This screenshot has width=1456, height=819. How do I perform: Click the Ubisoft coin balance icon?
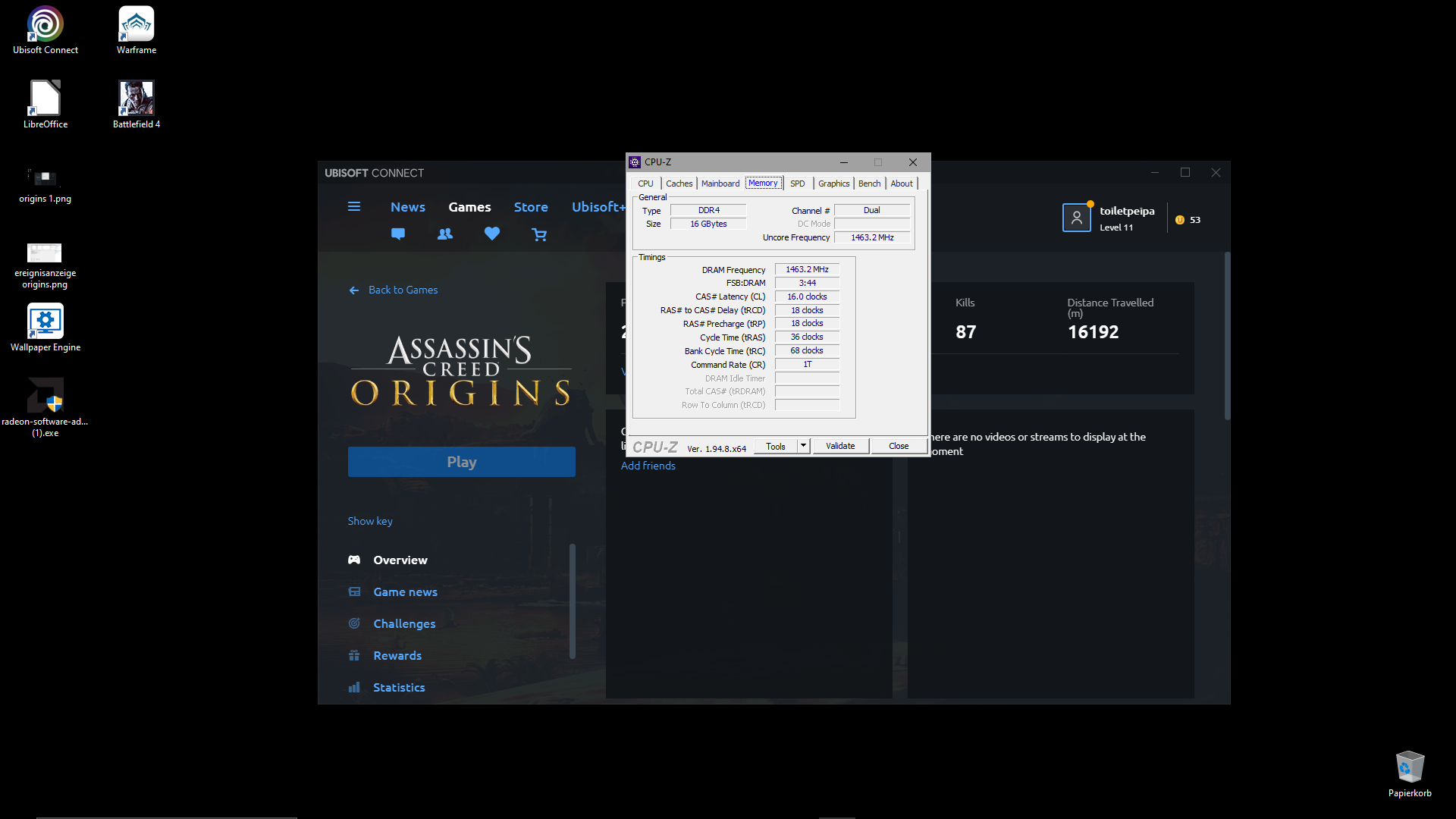[1180, 220]
